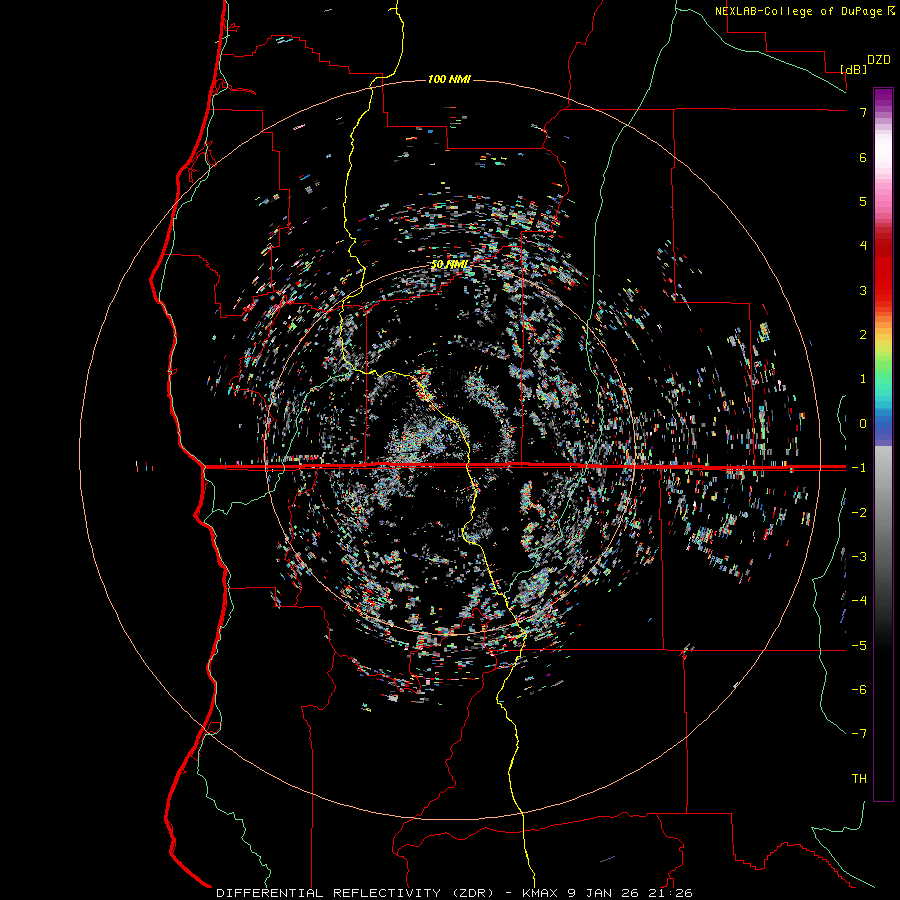Click the -5 dB scale value

pyautogui.click(x=859, y=646)
